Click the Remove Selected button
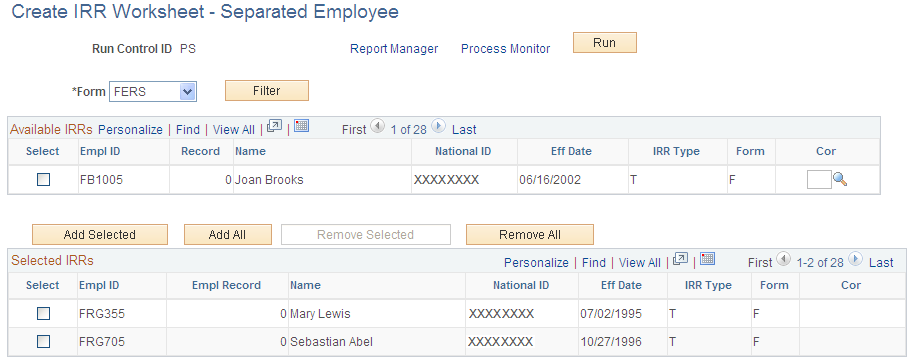Screen dimensions: 915x363 tap(366, 235)
